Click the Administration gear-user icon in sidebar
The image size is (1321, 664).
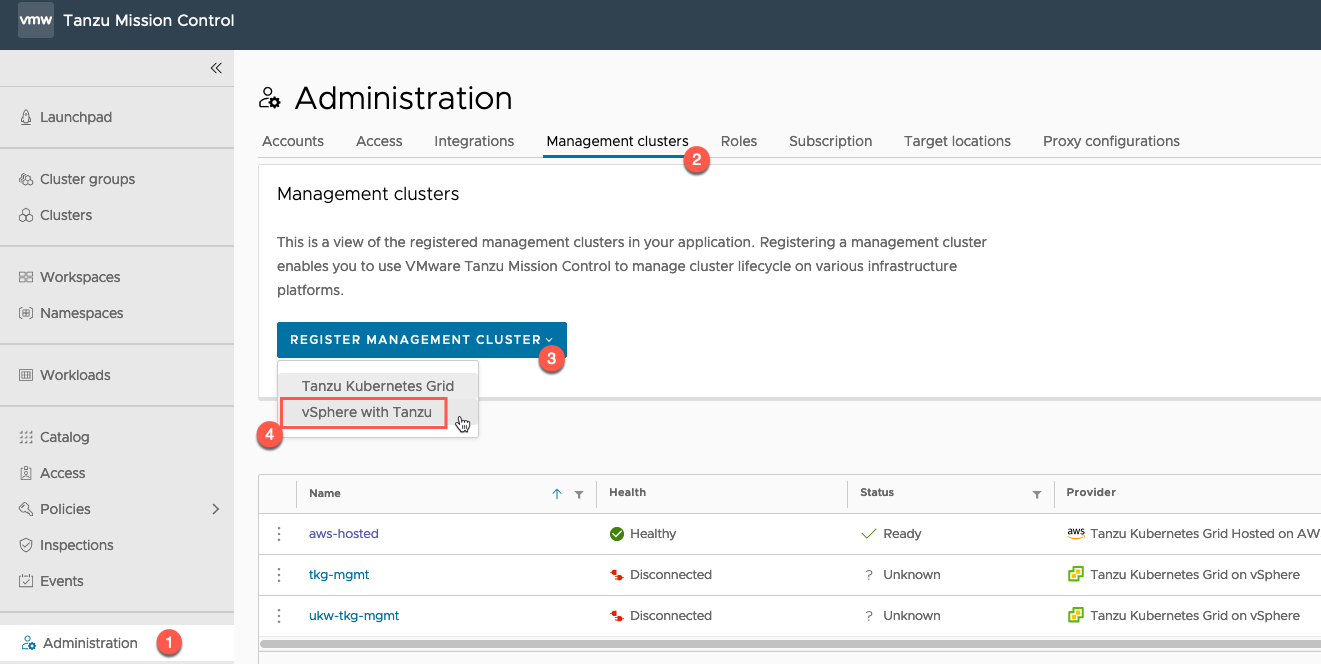pos(29,643)
